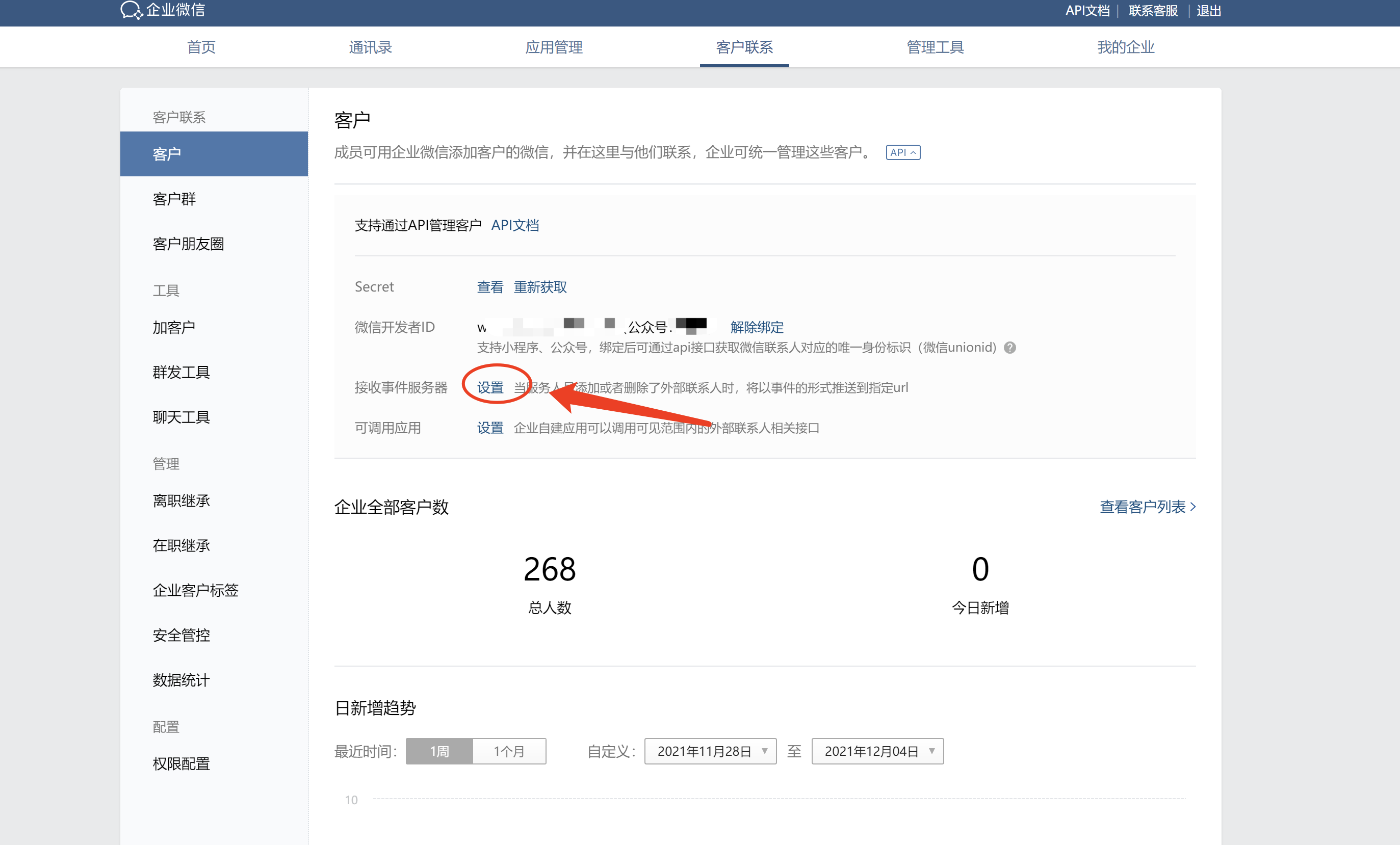Image resolution: width=1400 pixels, height=845 pixels.
Task: Open 群发工具 in the sidebar
Action: 182,372
